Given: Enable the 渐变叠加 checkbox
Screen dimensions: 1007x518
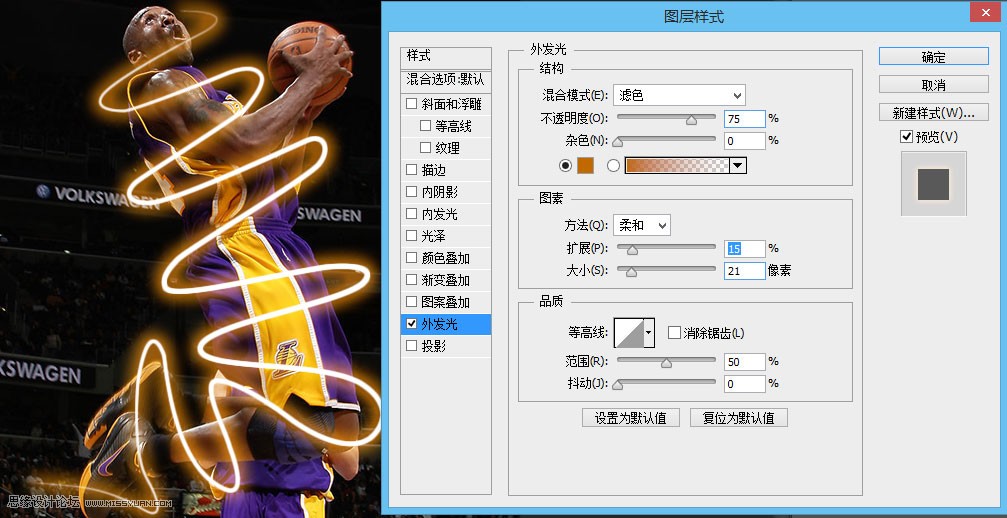Looking at the screenshot, I should pos(412,280).
